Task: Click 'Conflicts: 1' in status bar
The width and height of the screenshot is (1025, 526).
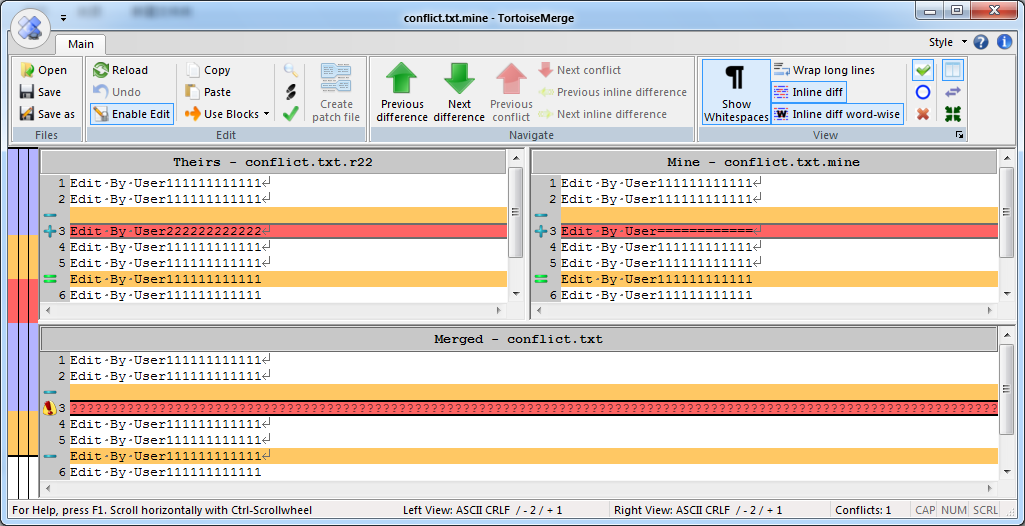Action: click(x=863, y=510)
